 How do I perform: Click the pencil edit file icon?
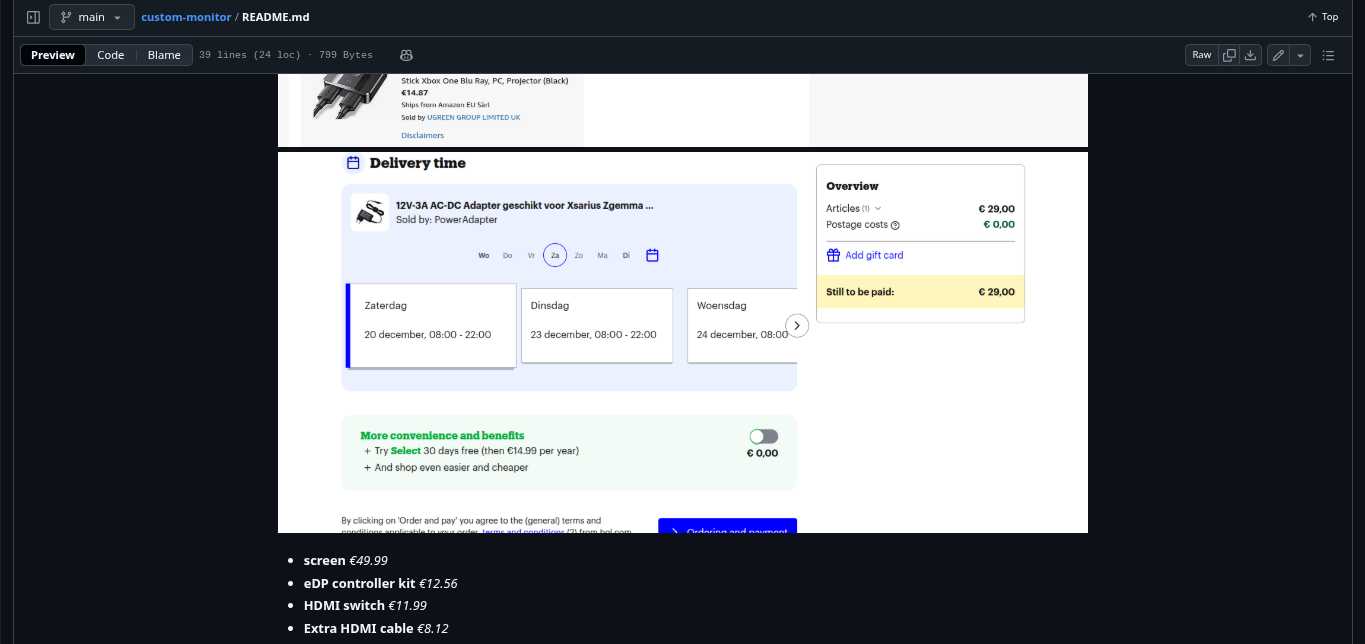pos(1278,55)
